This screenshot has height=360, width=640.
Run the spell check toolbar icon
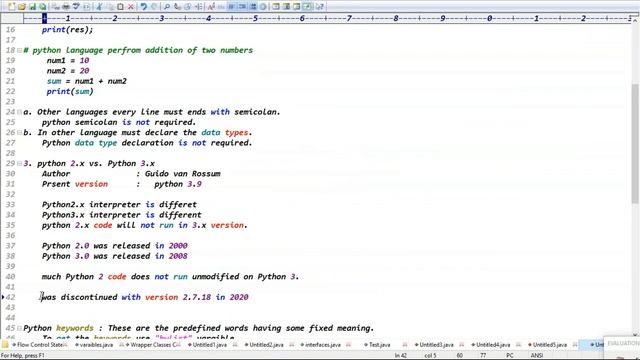click(x=76, y=7)
